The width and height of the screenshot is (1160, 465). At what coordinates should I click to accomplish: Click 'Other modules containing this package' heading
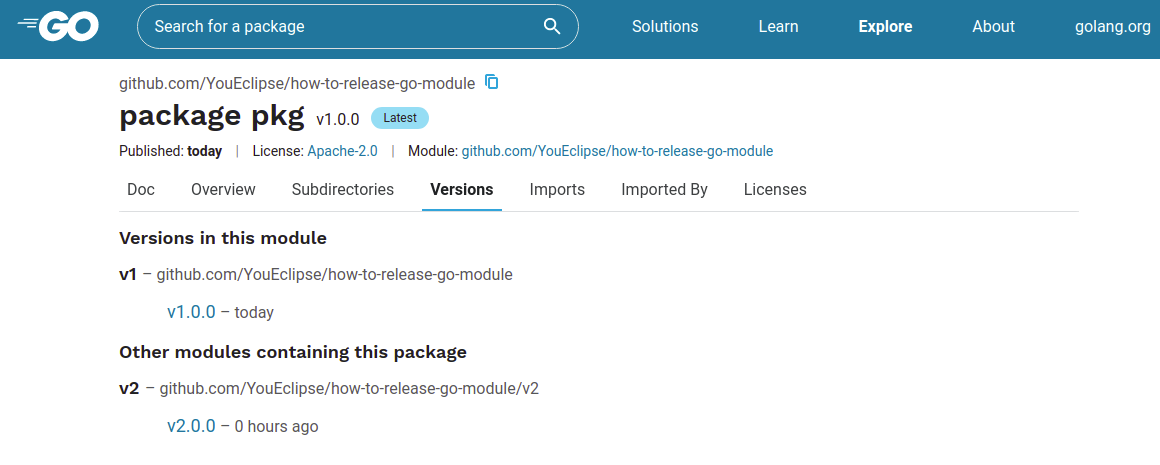[x=293, y=352]
